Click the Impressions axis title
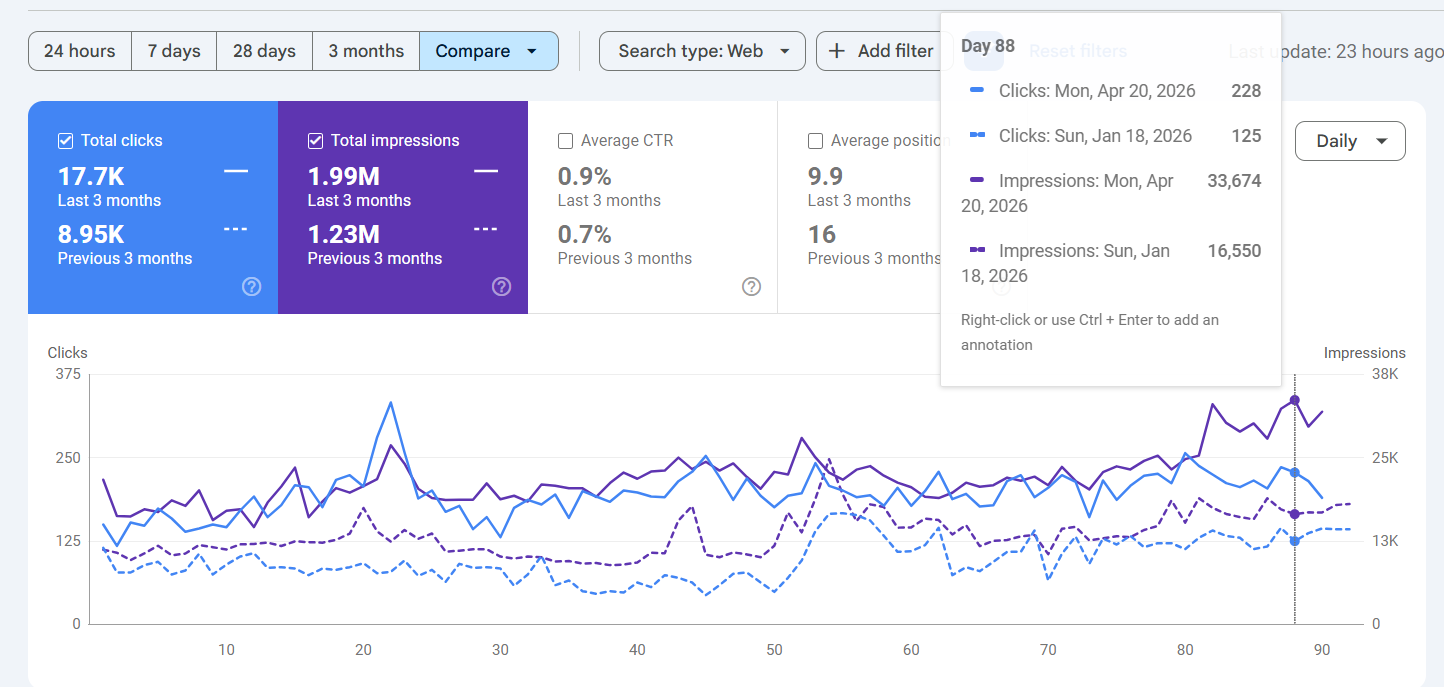This screenshot has height=687, width=1444. click(x=1364, y=353)
